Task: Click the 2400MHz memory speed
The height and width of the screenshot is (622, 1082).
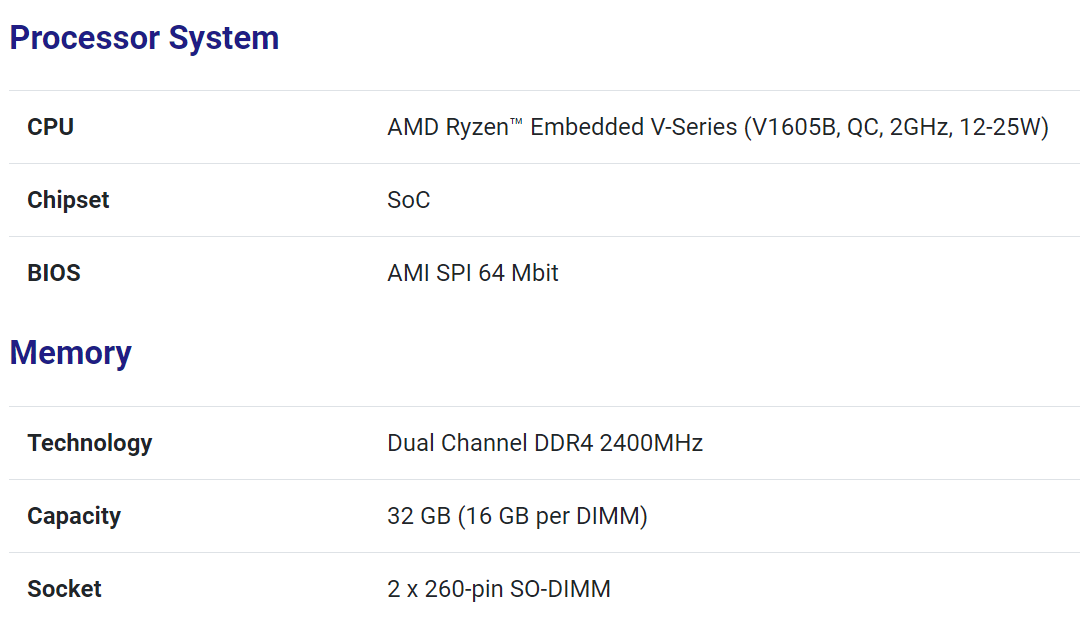Action: 651,443
